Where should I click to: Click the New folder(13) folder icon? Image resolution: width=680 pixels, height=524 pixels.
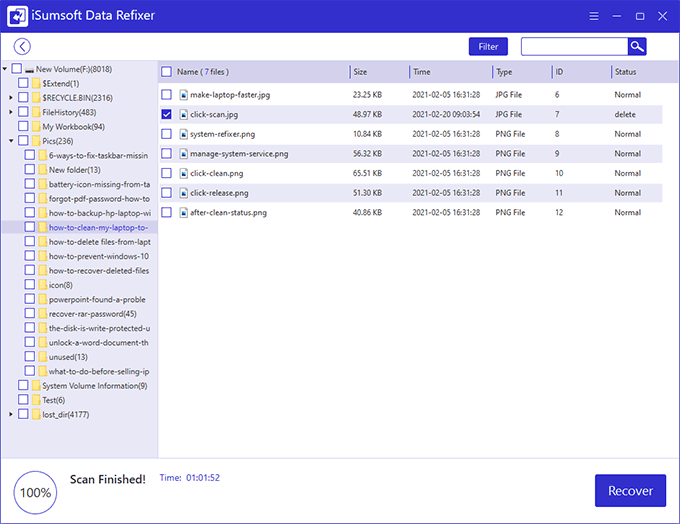tap(42, 170)
